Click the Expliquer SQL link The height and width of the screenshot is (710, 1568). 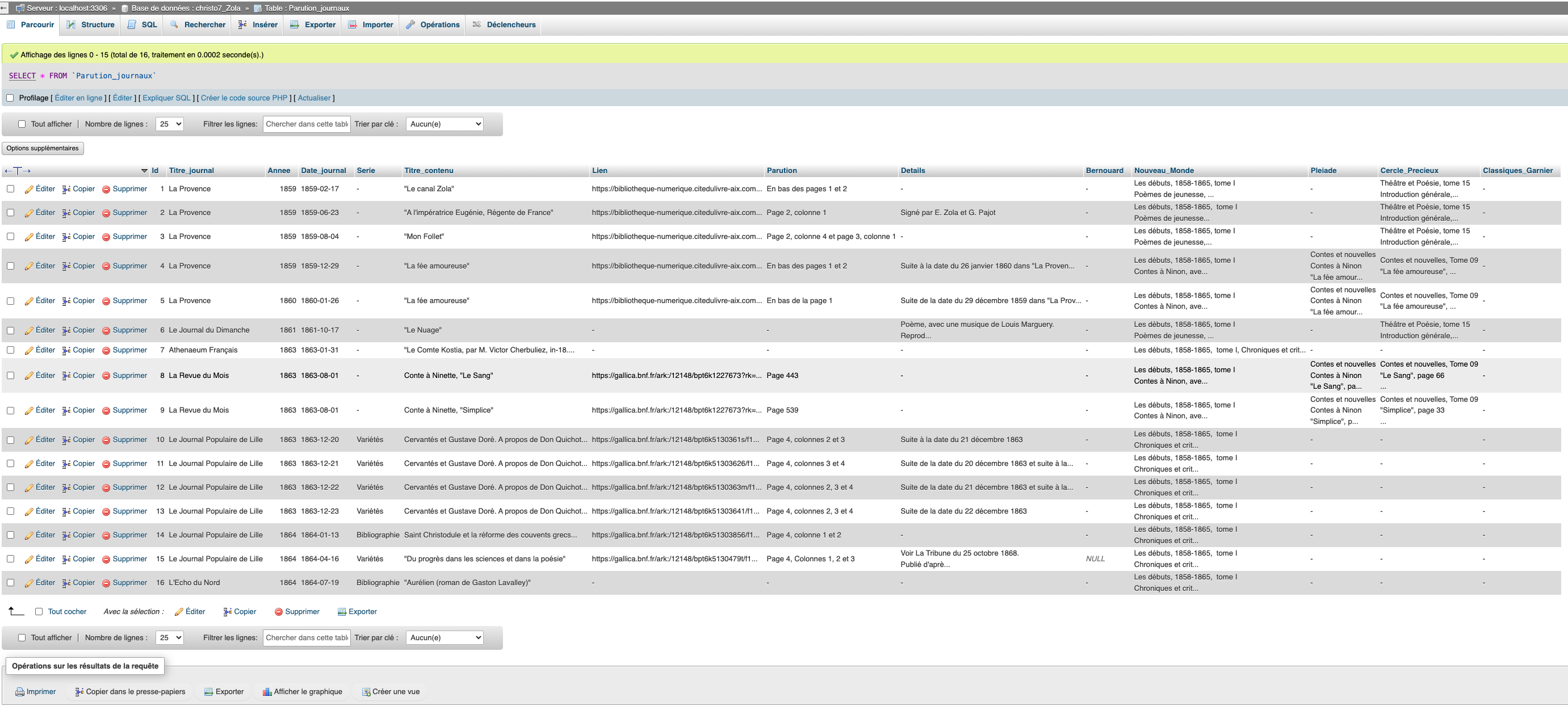[x=166, y=98]
